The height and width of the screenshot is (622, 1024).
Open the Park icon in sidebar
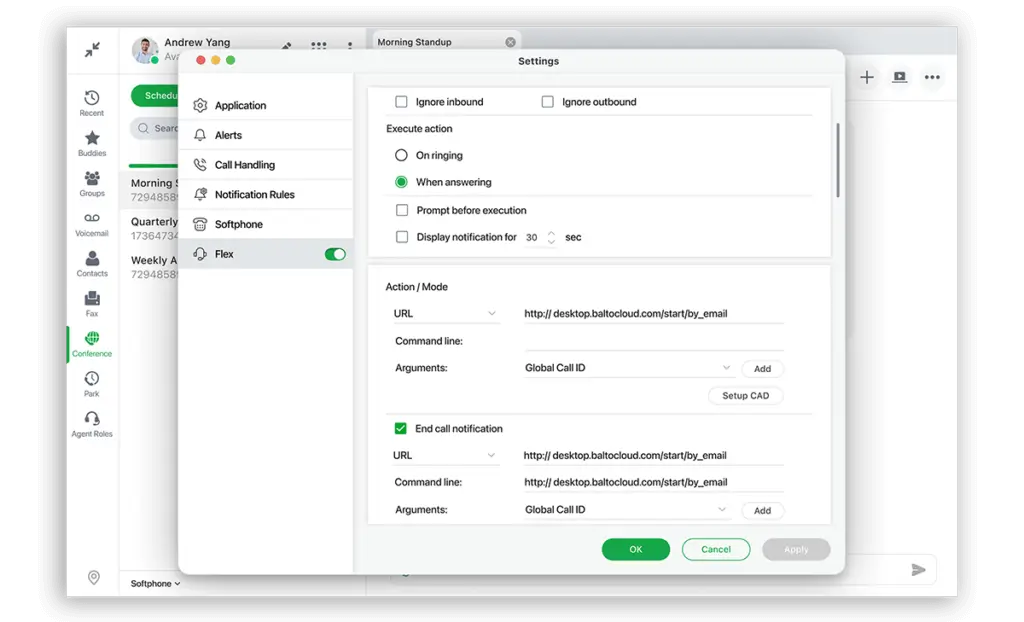(x=91, y=379)
